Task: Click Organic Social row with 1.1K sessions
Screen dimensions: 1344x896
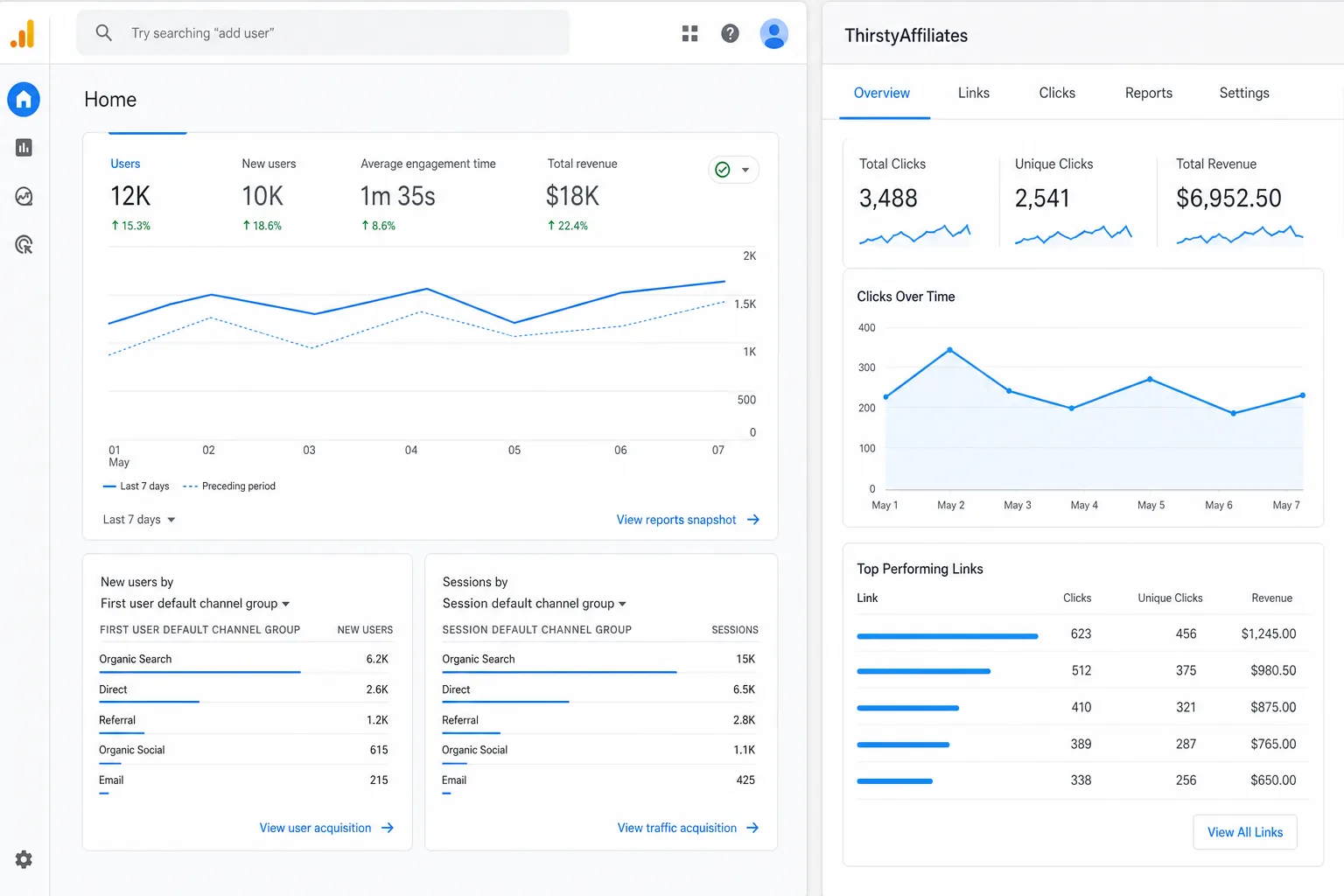Action: (x=599, y=751)
